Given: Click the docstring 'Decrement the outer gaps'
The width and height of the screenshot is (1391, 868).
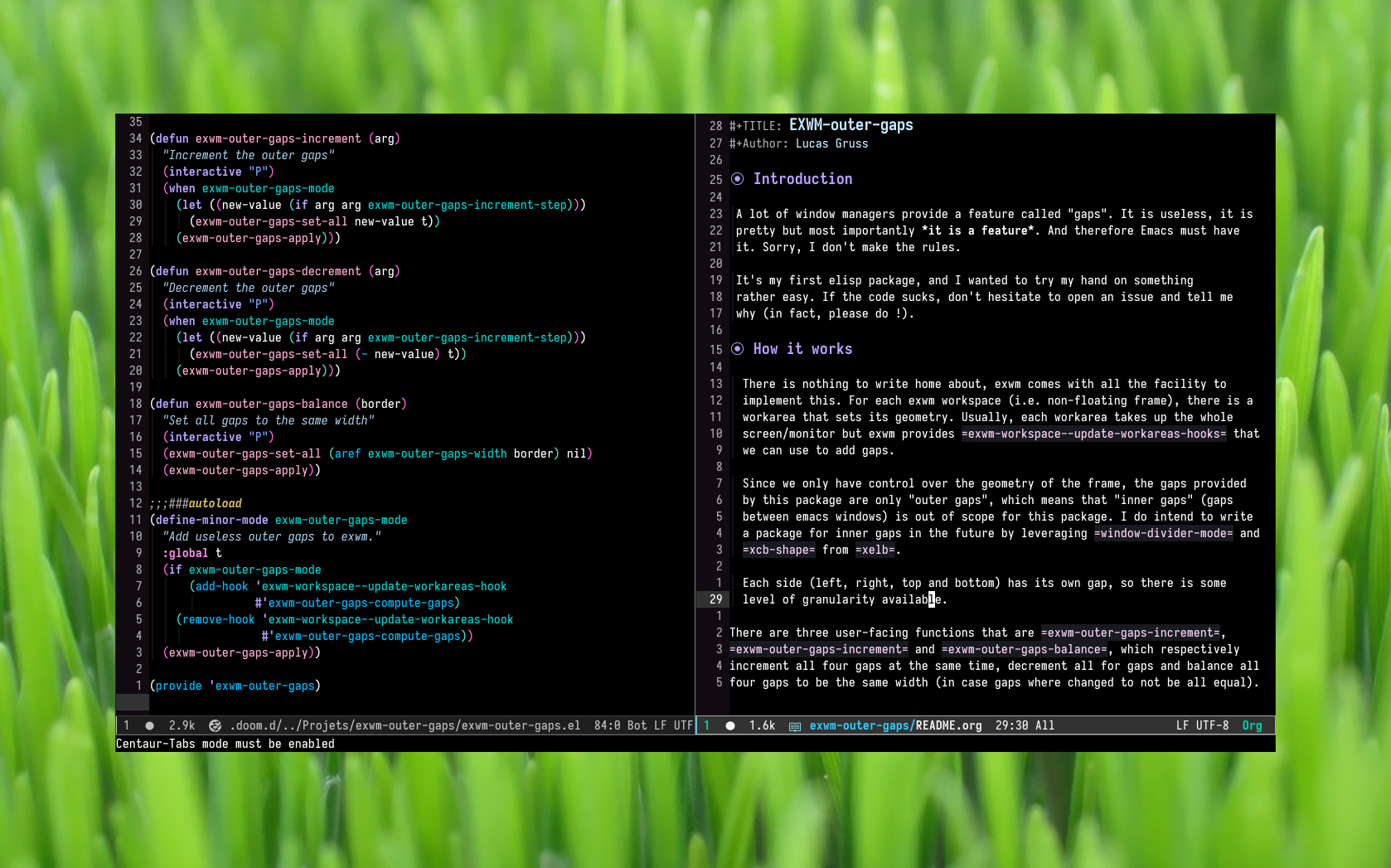Looking at the screenshot, I should (x=249, y=288).
